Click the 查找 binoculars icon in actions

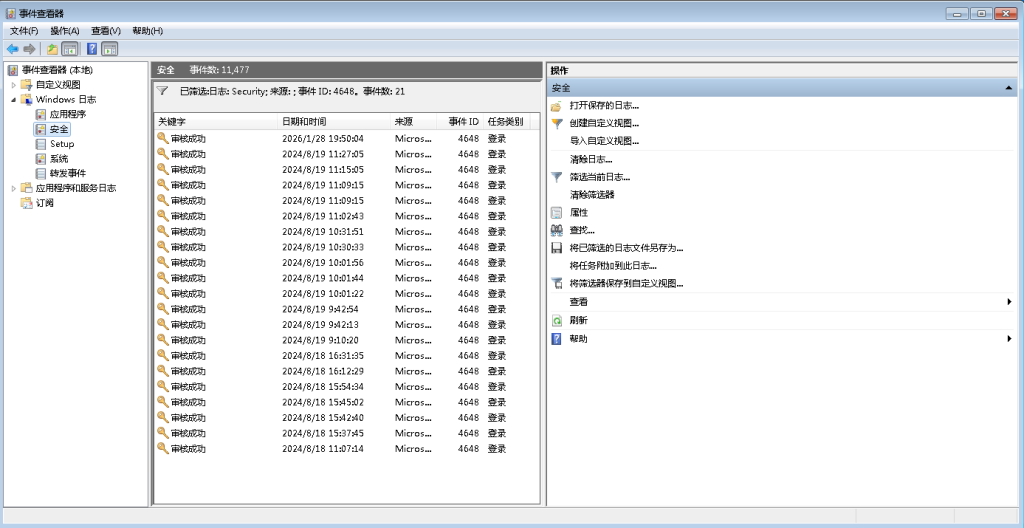coord(557,230)
